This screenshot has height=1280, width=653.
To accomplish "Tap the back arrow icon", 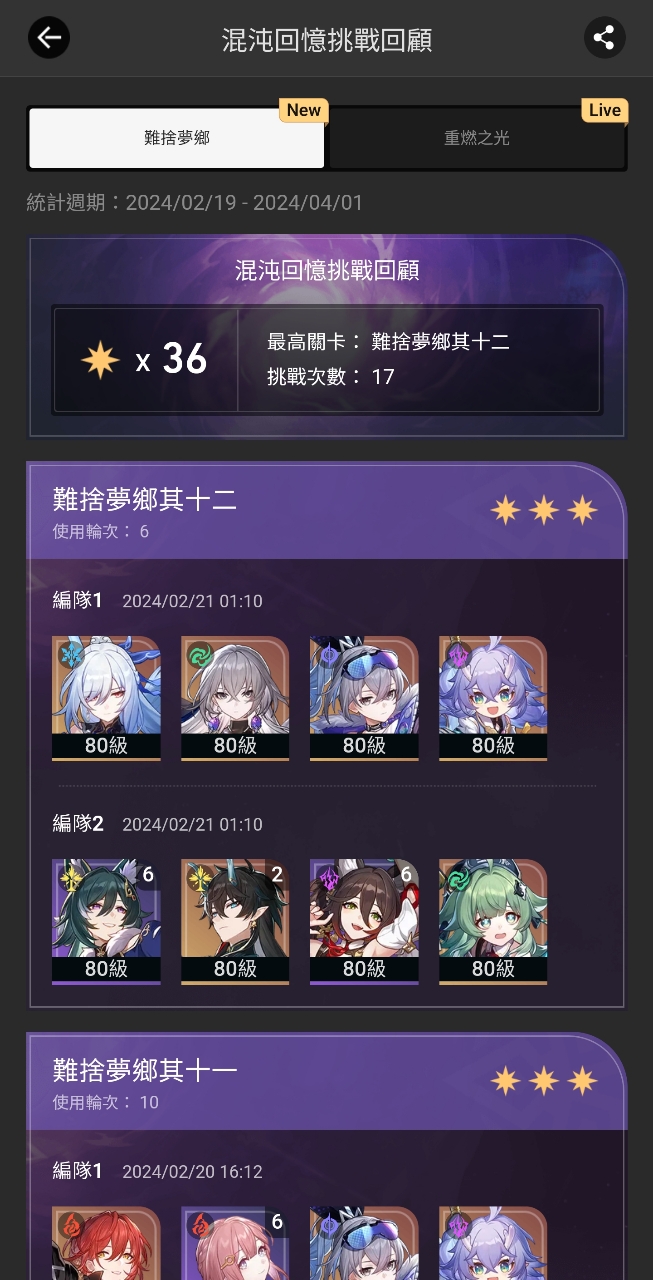I will [x=48, y=38].
